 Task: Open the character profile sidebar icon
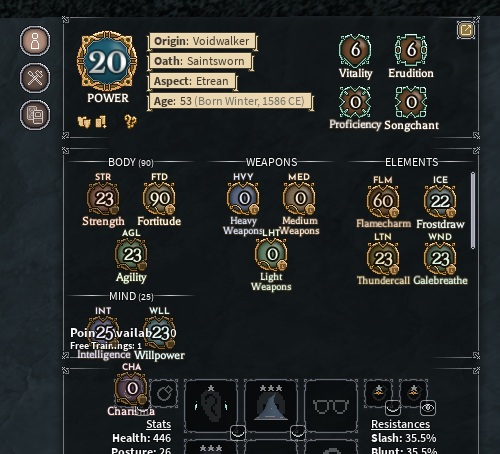35,41
